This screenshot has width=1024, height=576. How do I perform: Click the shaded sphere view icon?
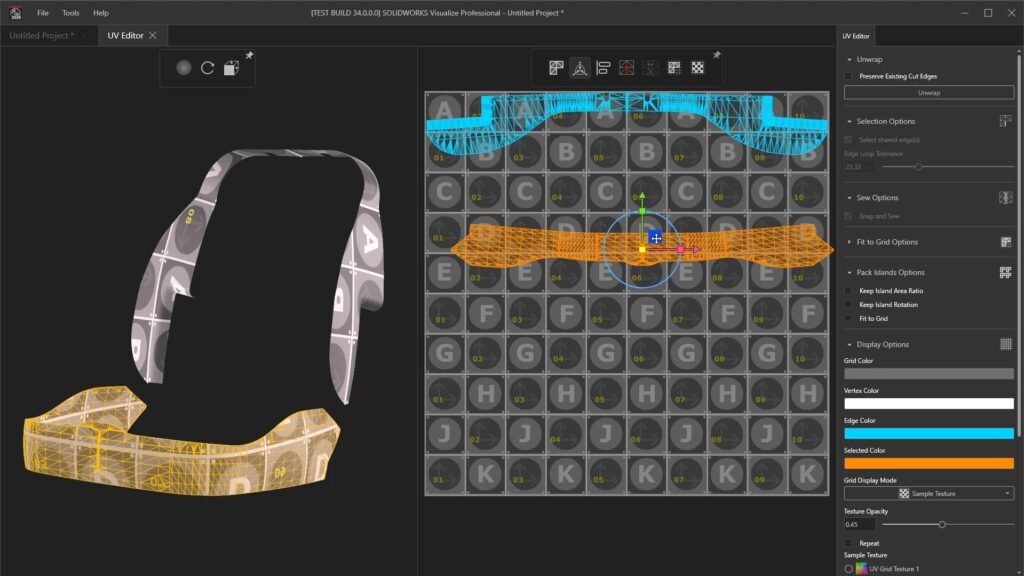[x=184, y=67]
